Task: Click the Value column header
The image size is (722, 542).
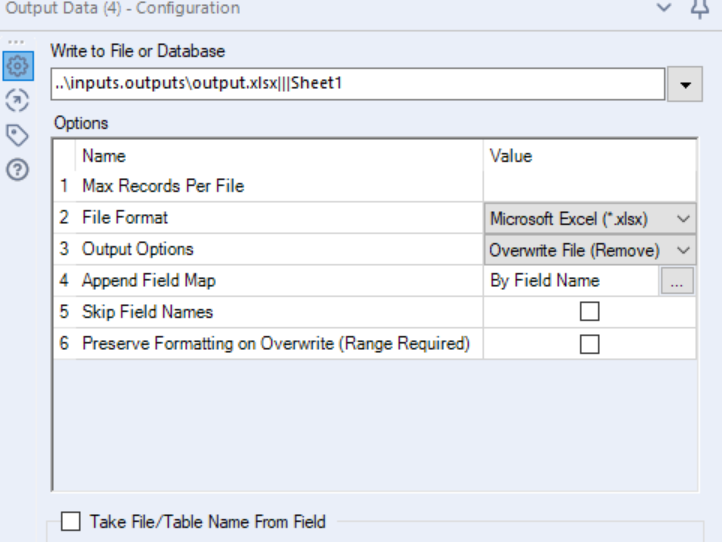Action: pyautogui.click(x=511, y=156)
